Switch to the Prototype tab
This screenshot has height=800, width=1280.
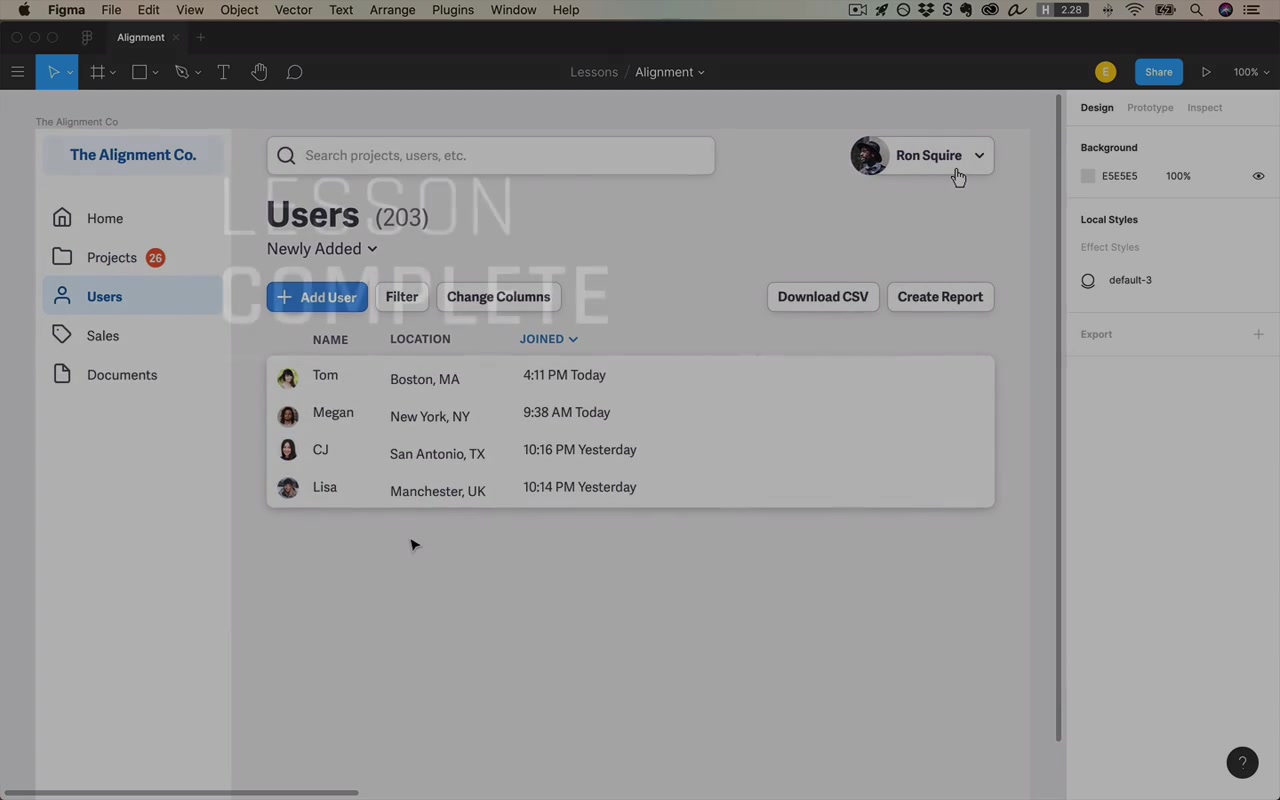[1150, 107]
